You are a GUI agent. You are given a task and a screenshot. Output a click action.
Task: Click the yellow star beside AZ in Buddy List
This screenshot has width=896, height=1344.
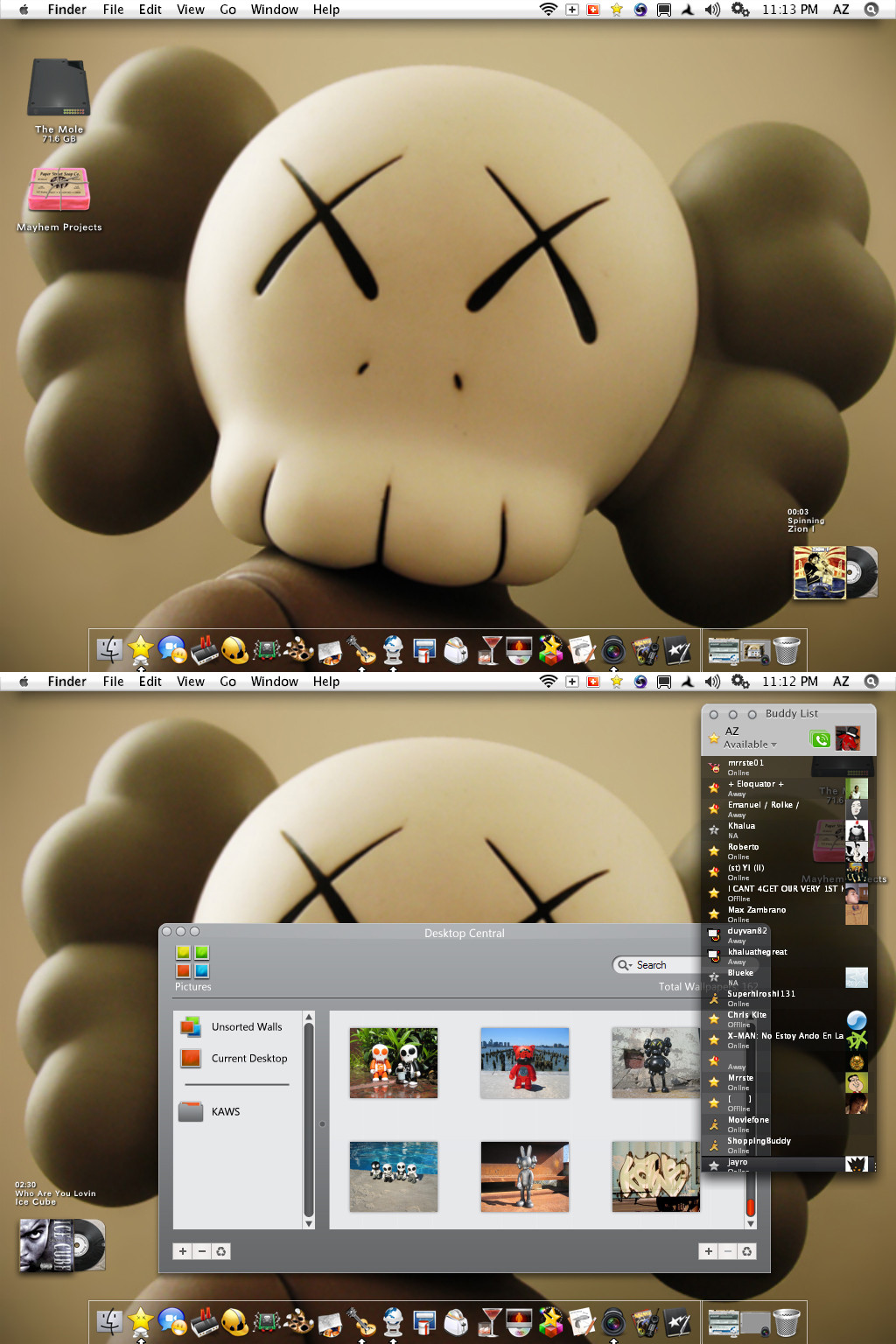click(x=714, y=738)
